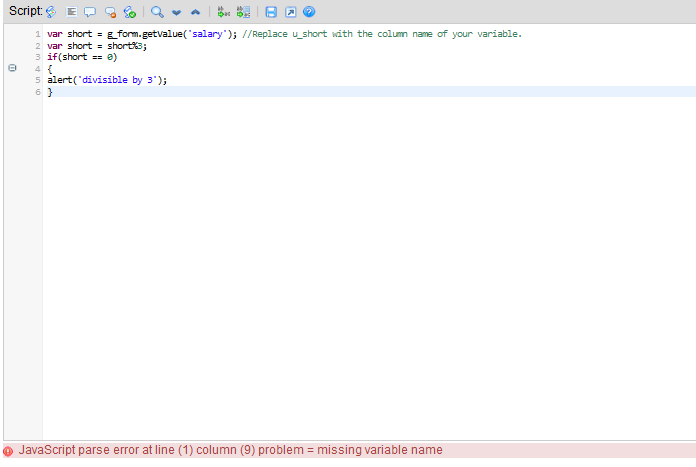Click 'short%3;' on line 2
This screenshot has width=696, height=467.
127,46
